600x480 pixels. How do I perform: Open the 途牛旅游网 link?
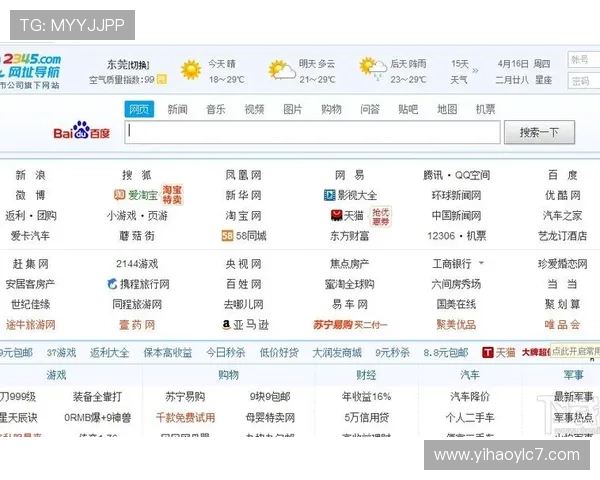point(31,325)
